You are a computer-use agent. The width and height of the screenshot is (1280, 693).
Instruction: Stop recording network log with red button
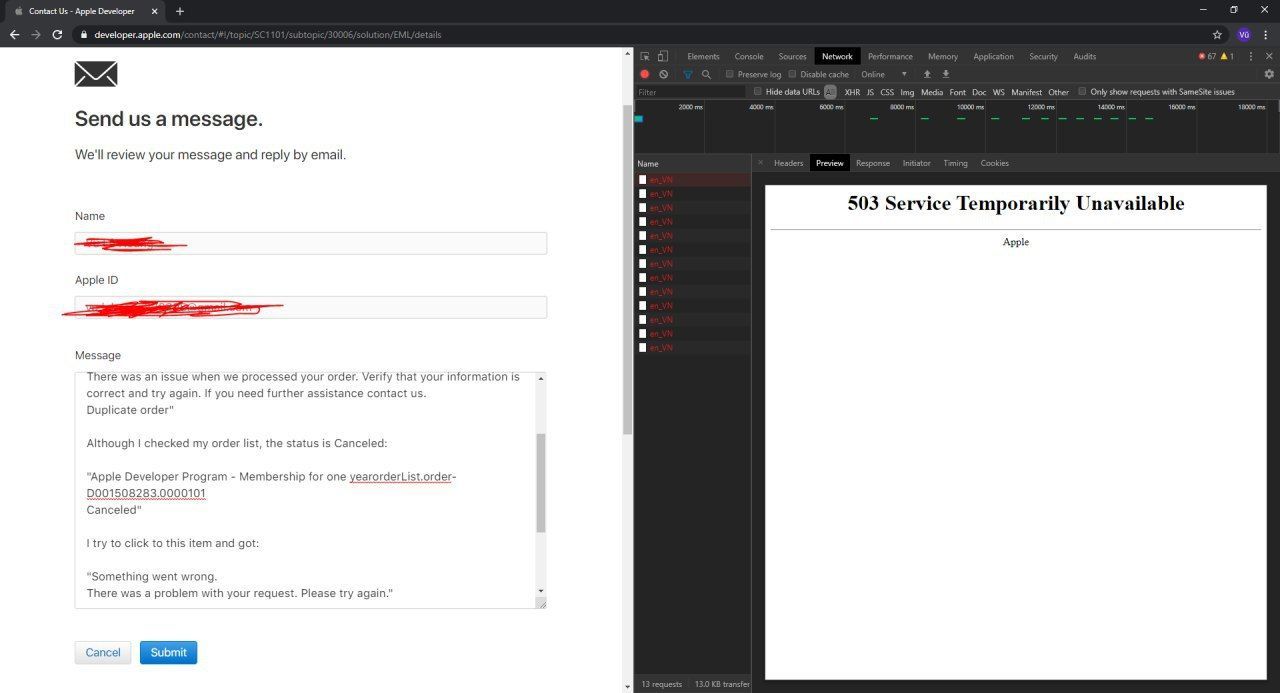pos(644,74)
